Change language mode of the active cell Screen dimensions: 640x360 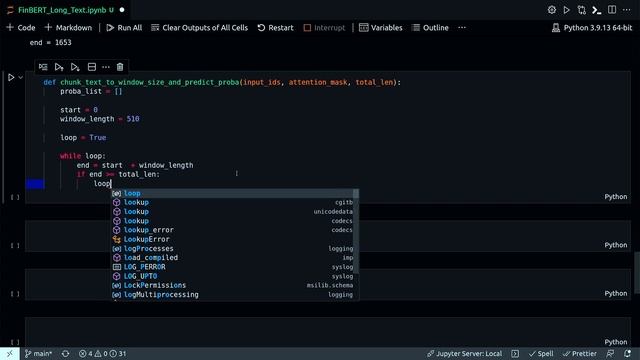click(616, 197)
